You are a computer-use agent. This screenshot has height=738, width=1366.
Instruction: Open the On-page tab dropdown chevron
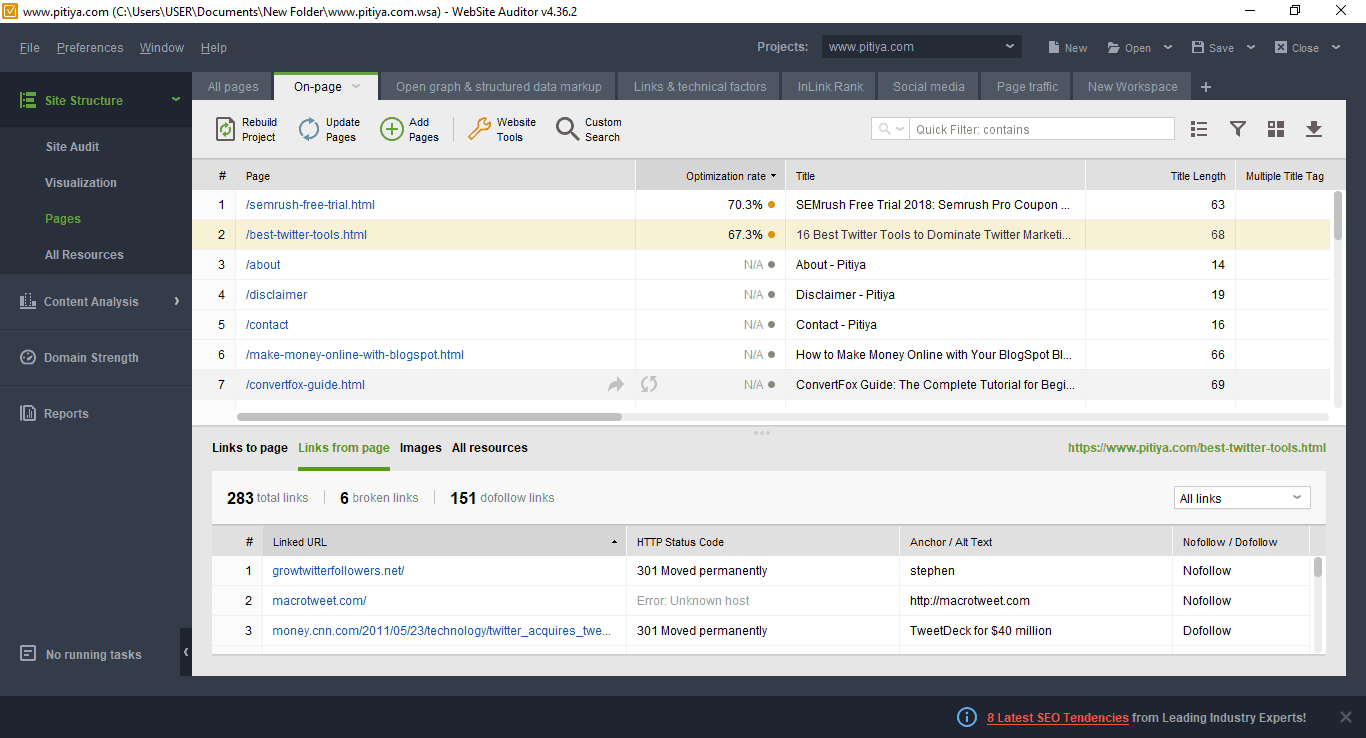pos(356,87)
